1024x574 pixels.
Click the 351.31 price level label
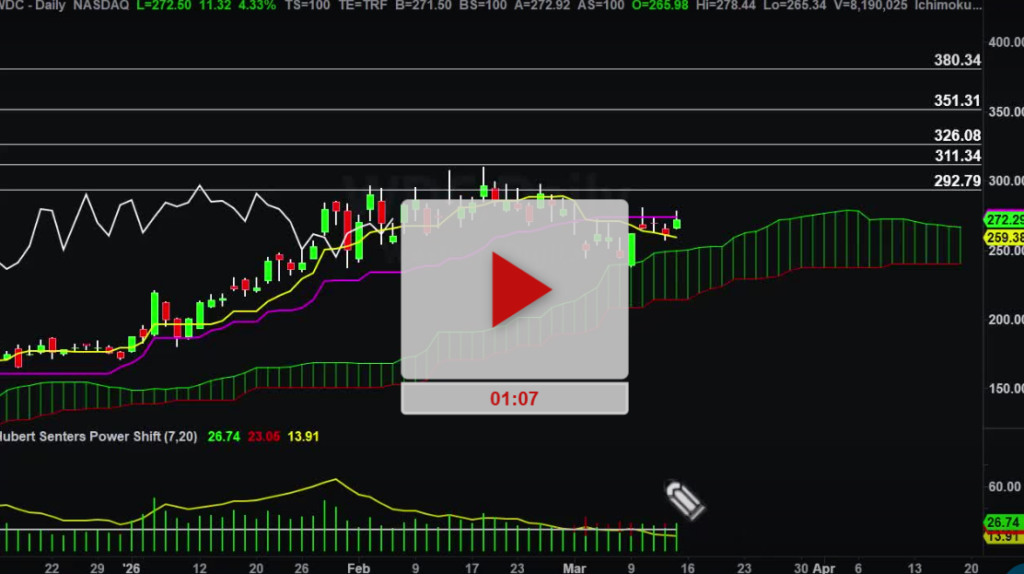pyautogui.click(x=957, y=101)
